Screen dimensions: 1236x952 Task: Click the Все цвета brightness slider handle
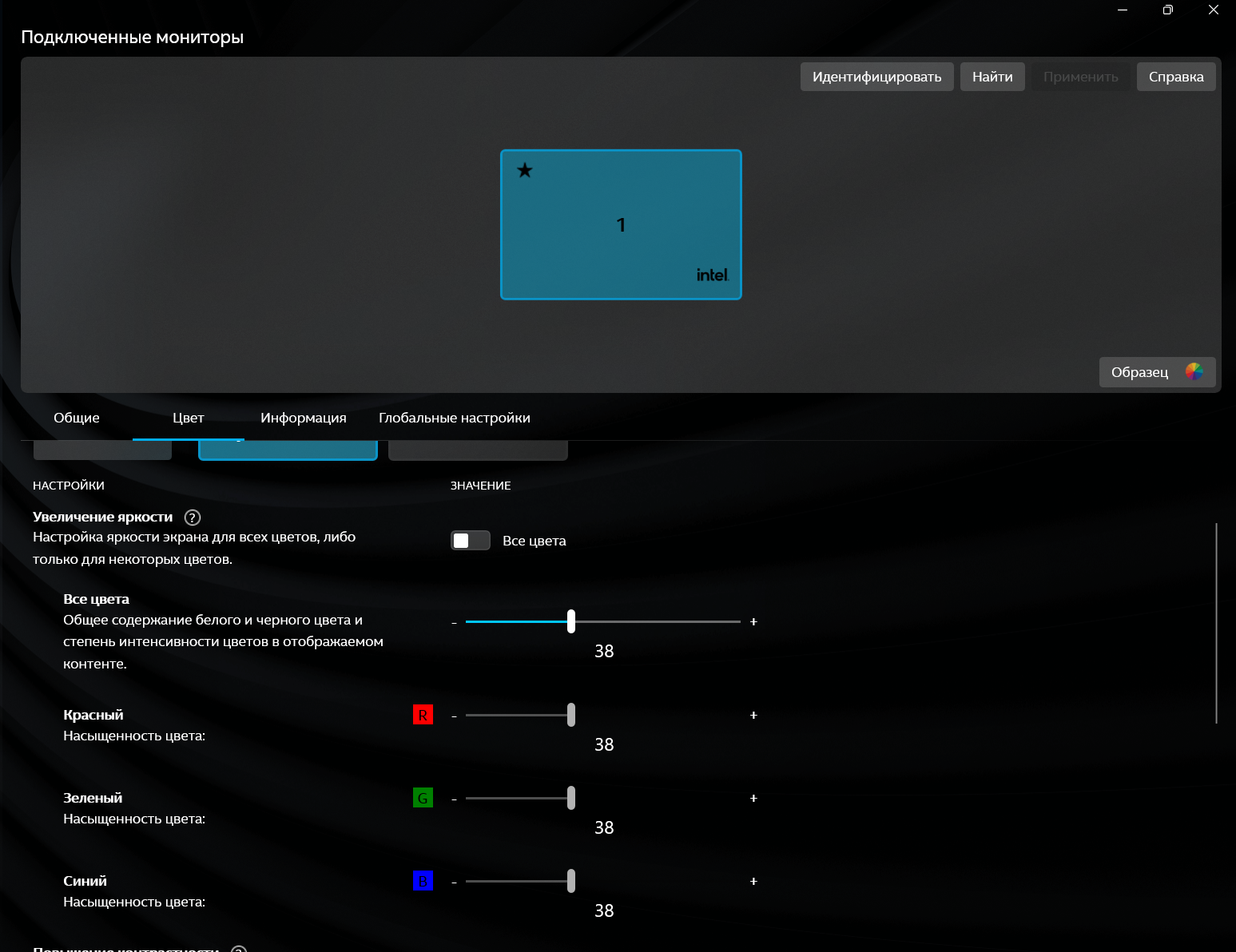pyautogui.click(x=571, y=621)
